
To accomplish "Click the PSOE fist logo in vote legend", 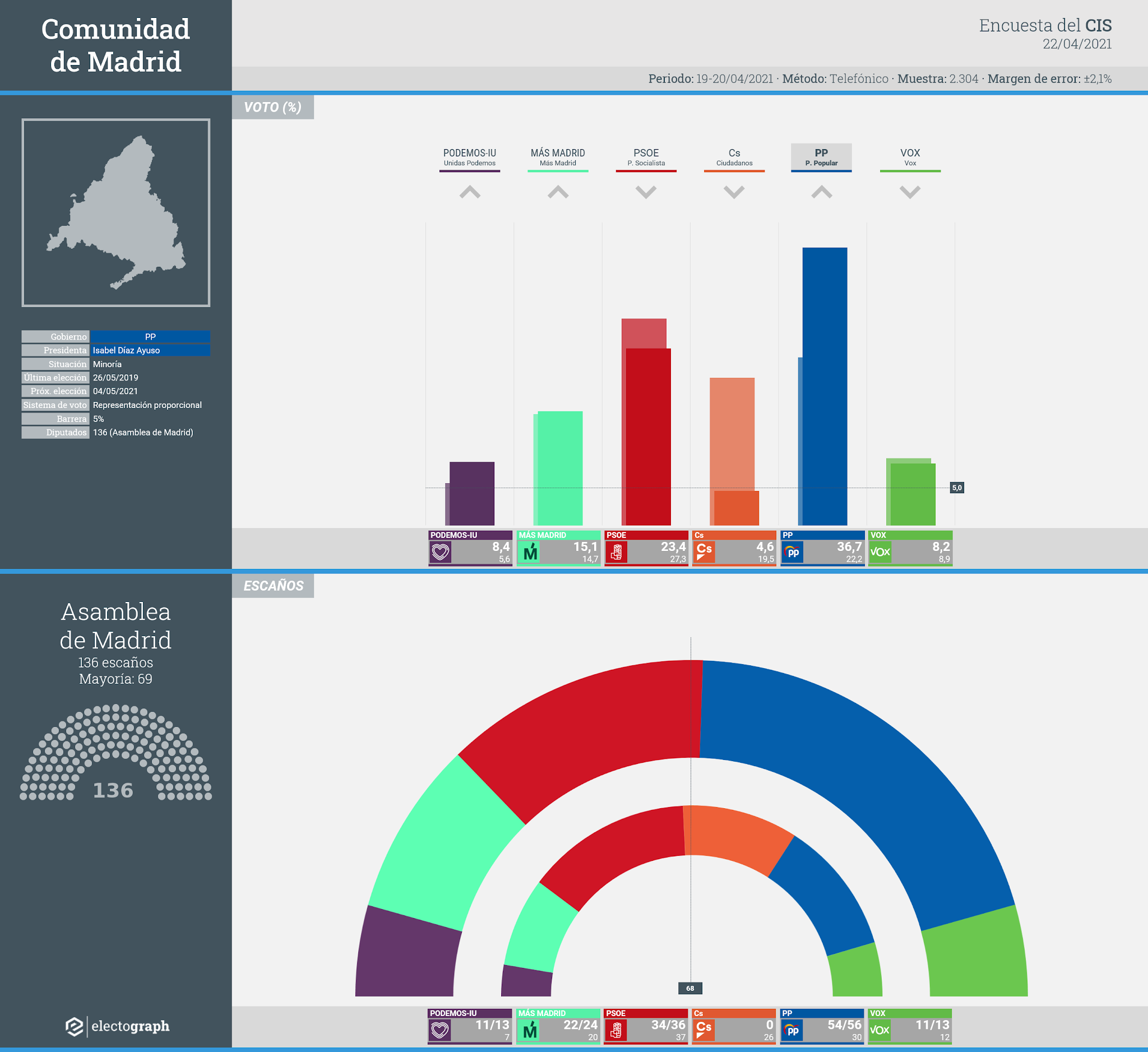I will [x=617, y=552].
